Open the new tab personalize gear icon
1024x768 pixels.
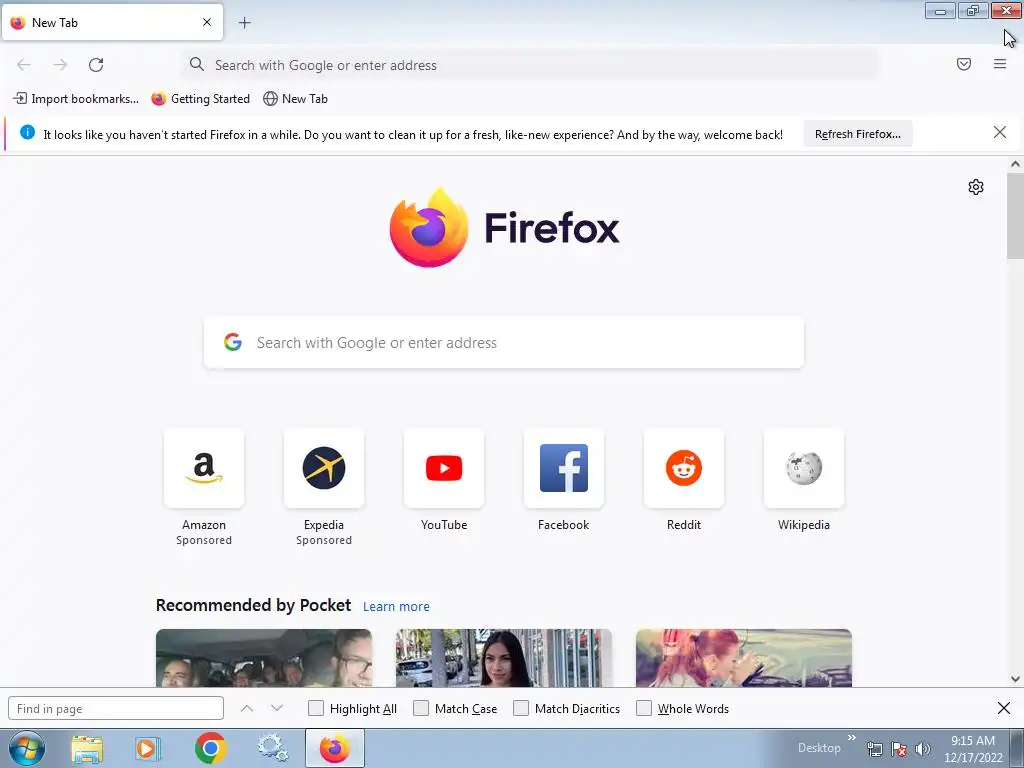pos(976,187)
